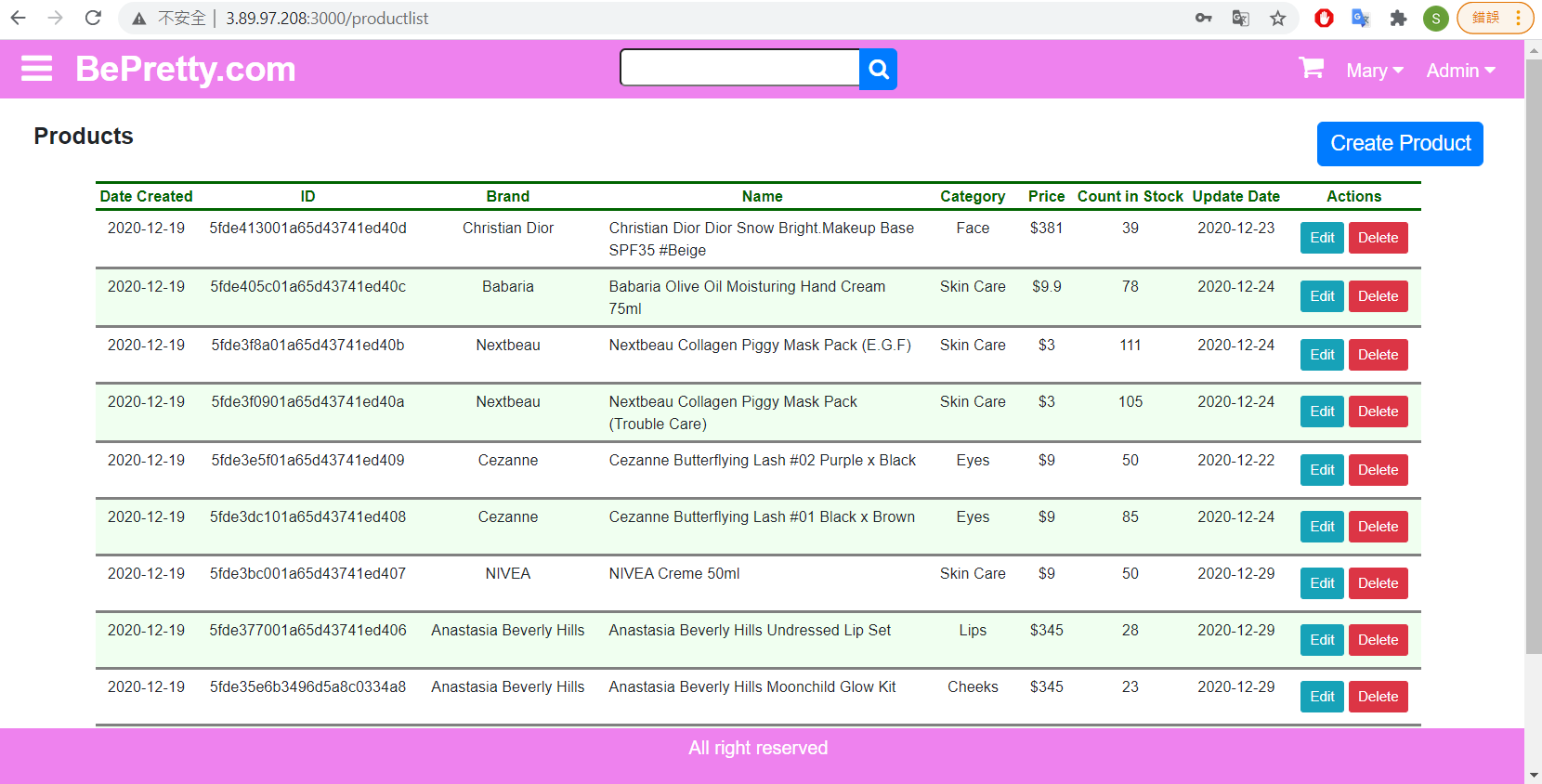Delete the Christian Dior Snow Bright product
Viewport: 1542px width, 784px height.
(1378, 238)
